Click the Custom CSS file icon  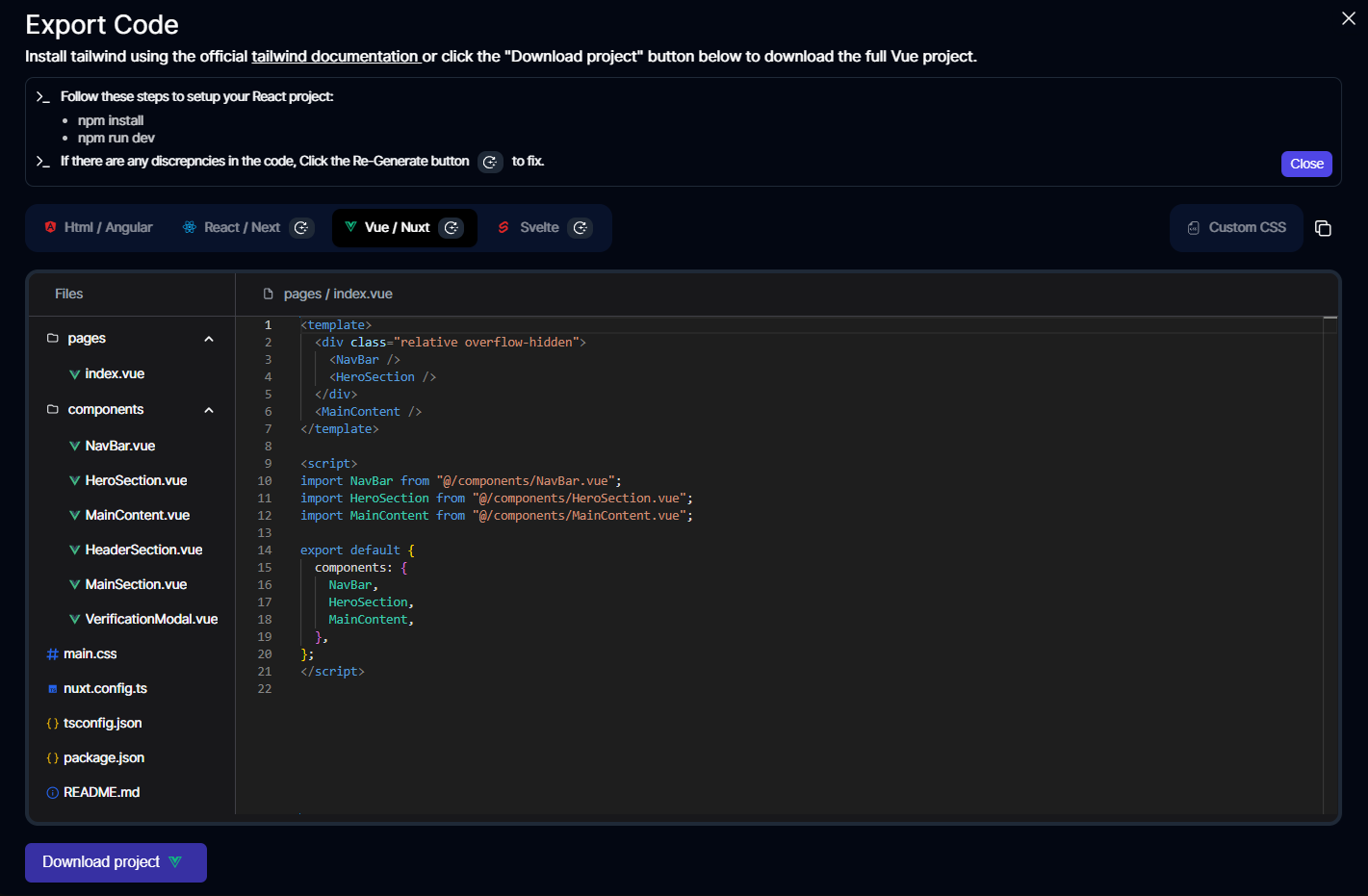click(1194, 228)
